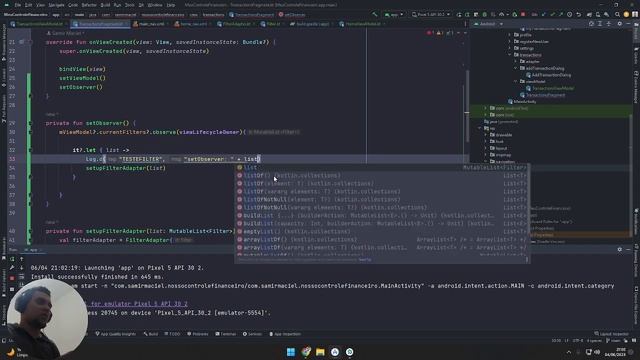Choose arrayListOf() in the completion popup
Image resolution: width=640 pixels, height=360 pixels.
tap(382, 240)
